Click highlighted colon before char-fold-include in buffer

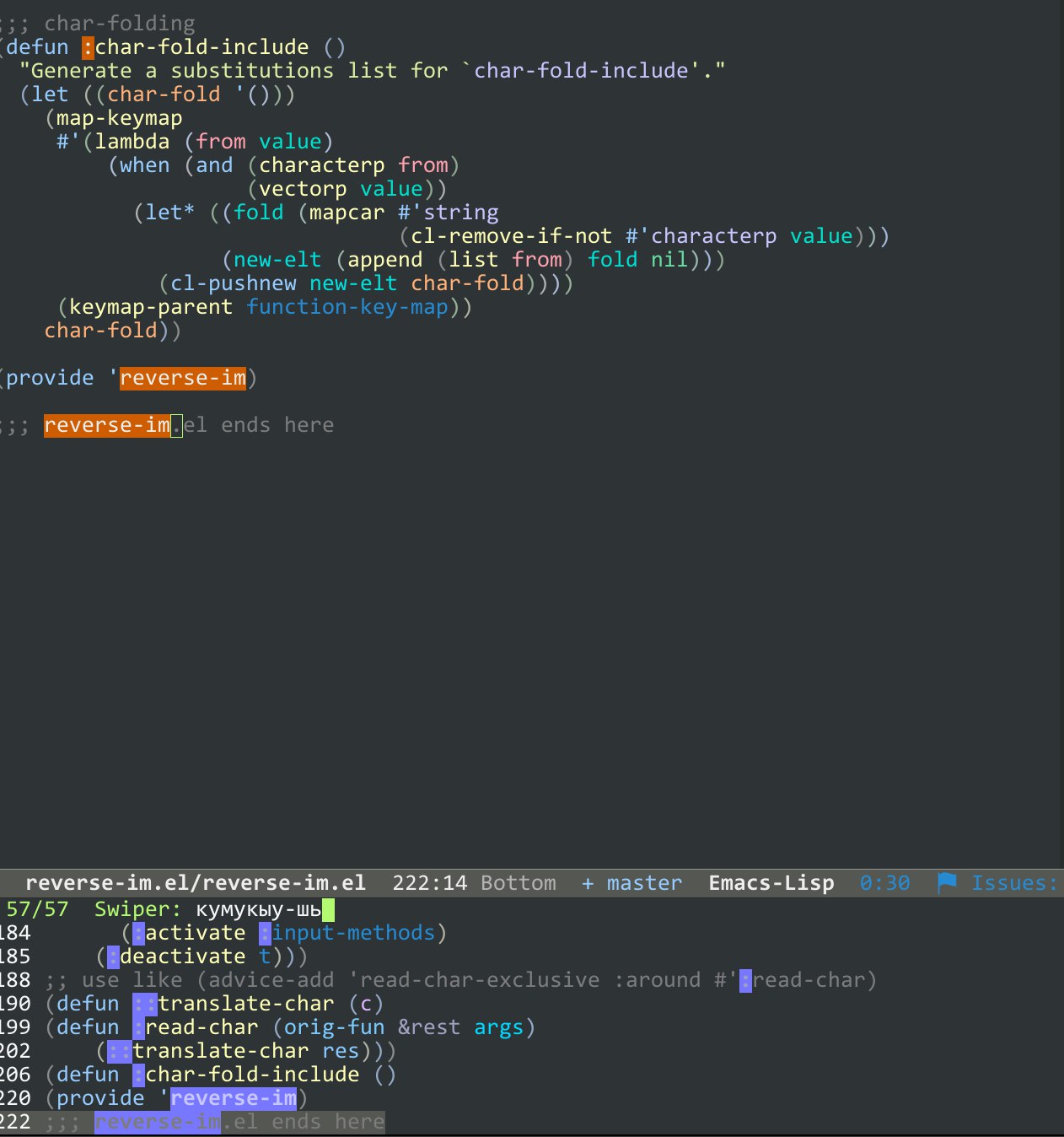tap(88, 47)
